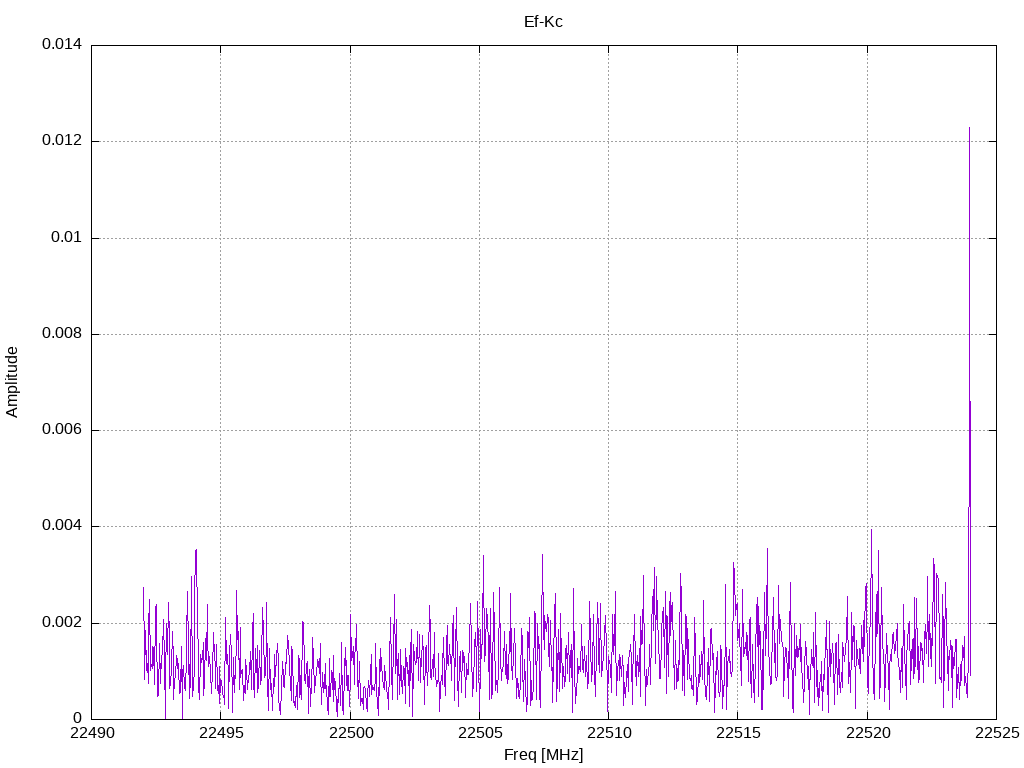
Task: Click the 22500 x-axis tick label
Action: point(351,733)
